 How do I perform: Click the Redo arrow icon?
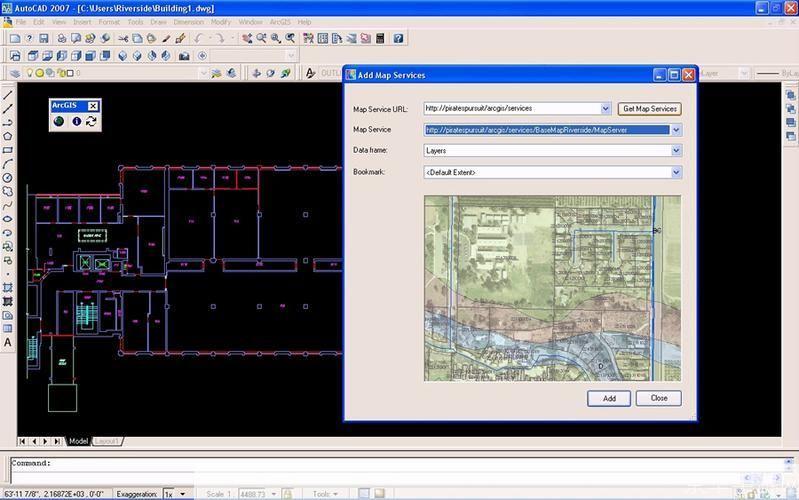coord(220,38)
